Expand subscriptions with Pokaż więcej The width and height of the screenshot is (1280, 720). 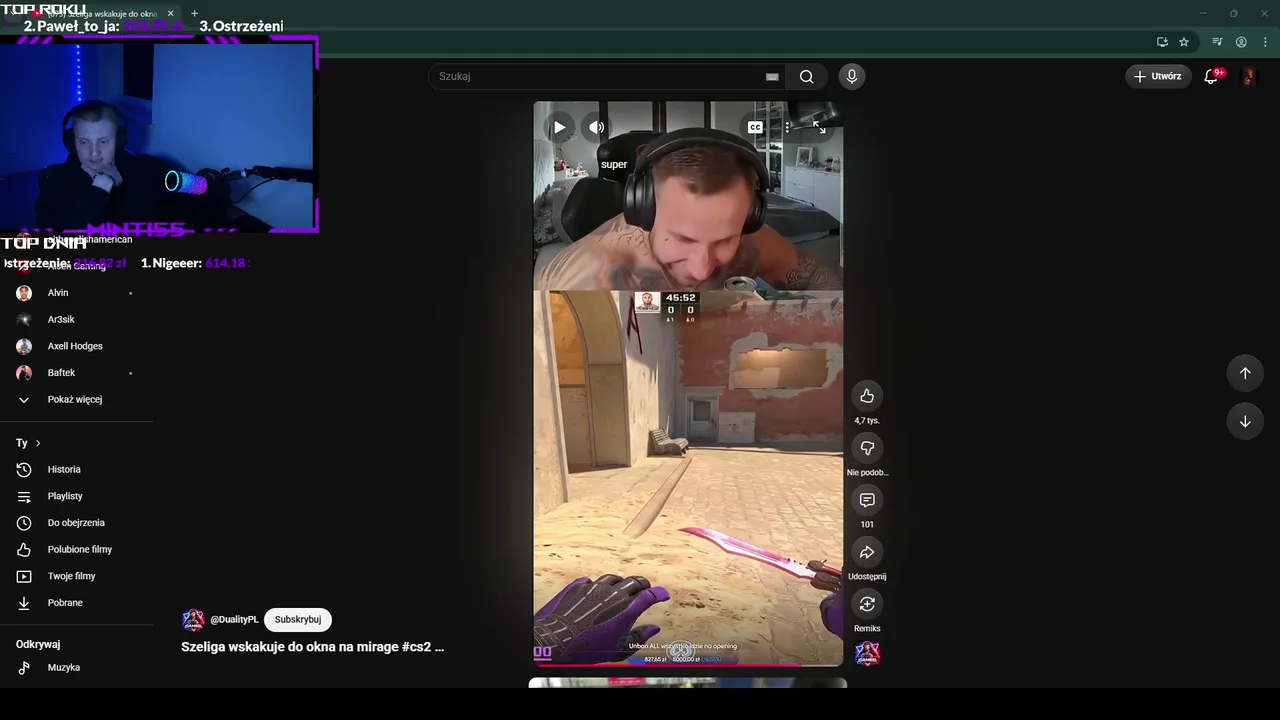(x=76, y=399)
